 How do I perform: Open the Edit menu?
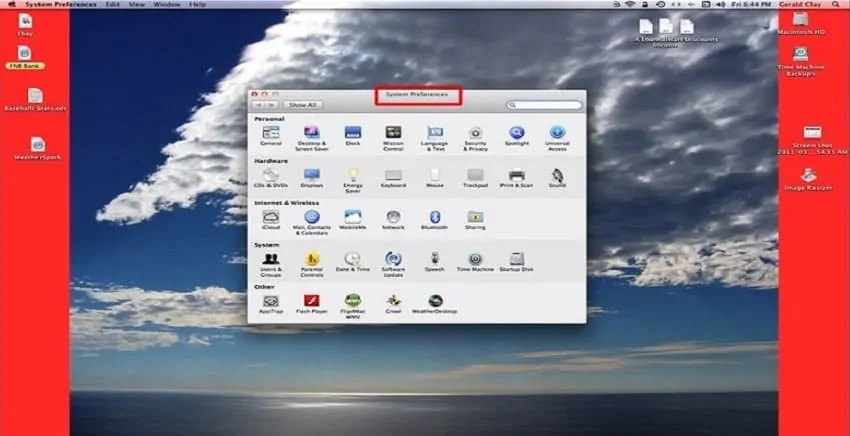(x=113, y=4)
